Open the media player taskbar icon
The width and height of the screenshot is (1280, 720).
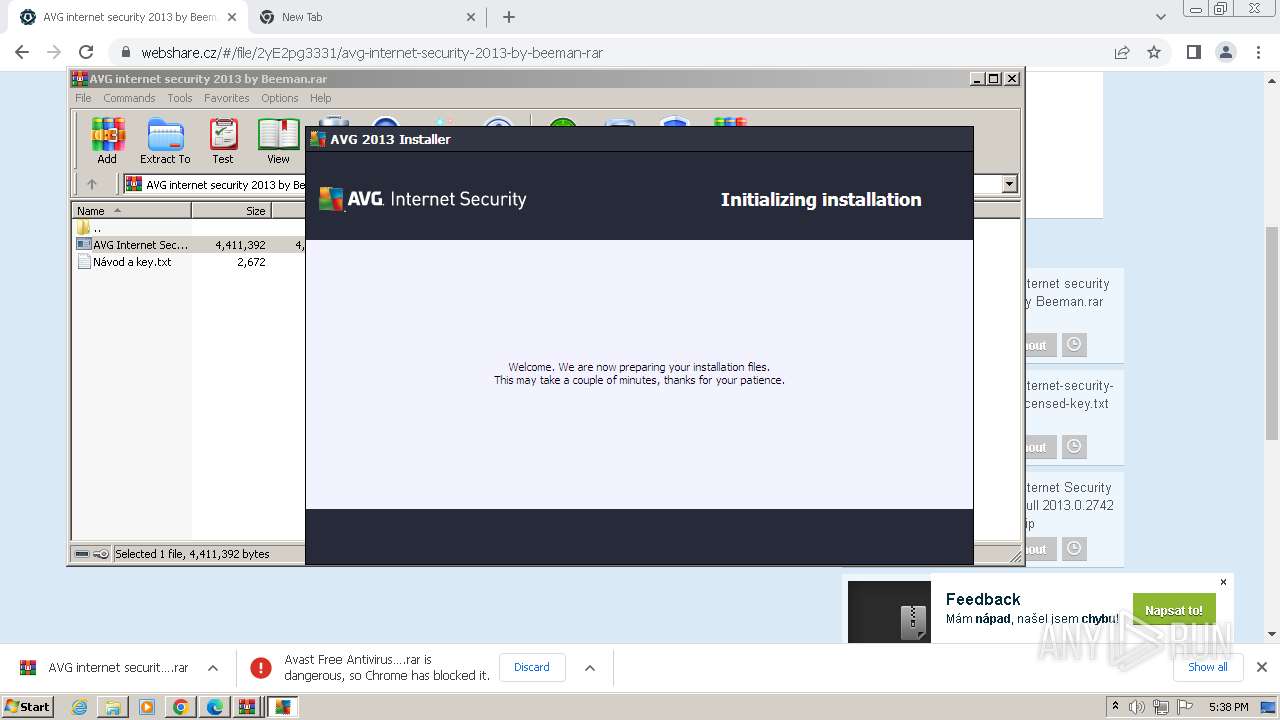147,707
